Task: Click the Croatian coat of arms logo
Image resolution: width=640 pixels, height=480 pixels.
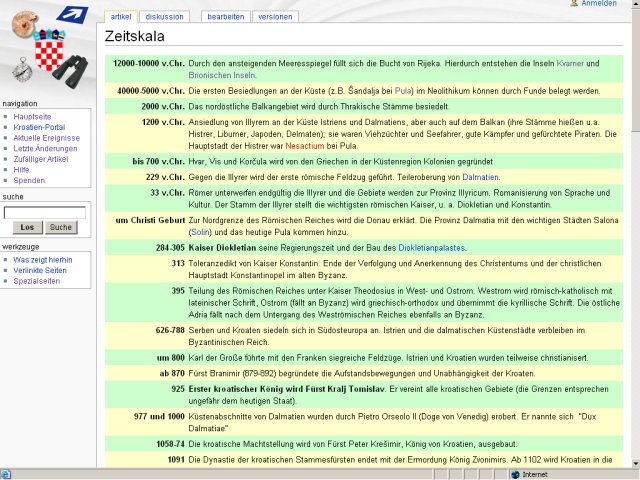Action: click(49, 50)
